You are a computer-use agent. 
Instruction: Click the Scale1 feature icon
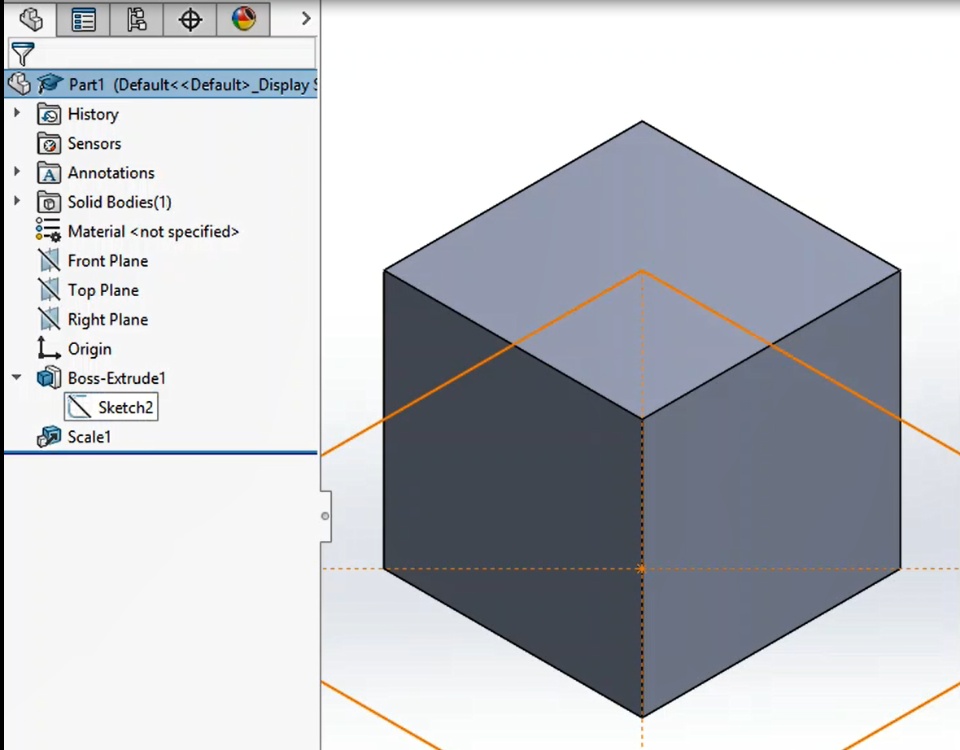coord(49,437)
